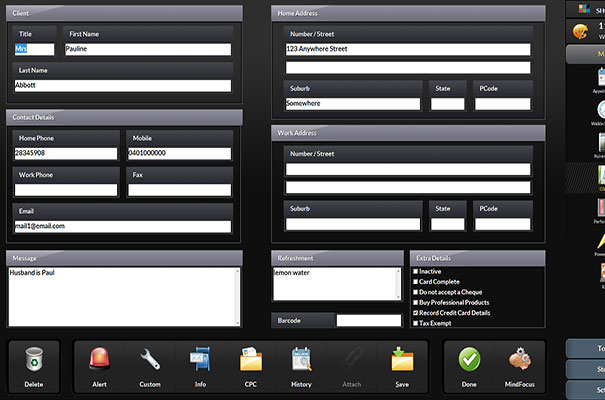Open the CPC folder icon

click(x=251, y=360)
